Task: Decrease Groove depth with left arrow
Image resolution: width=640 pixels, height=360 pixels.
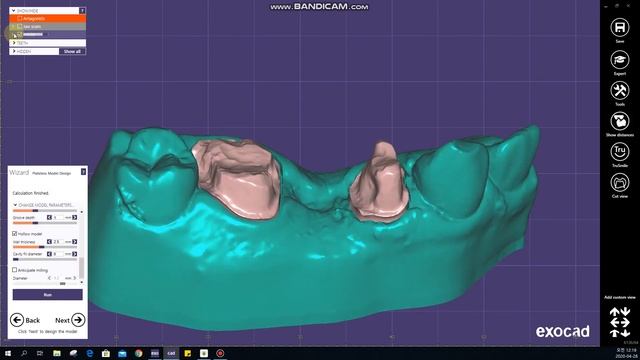Action: click(x=49, y=218)
